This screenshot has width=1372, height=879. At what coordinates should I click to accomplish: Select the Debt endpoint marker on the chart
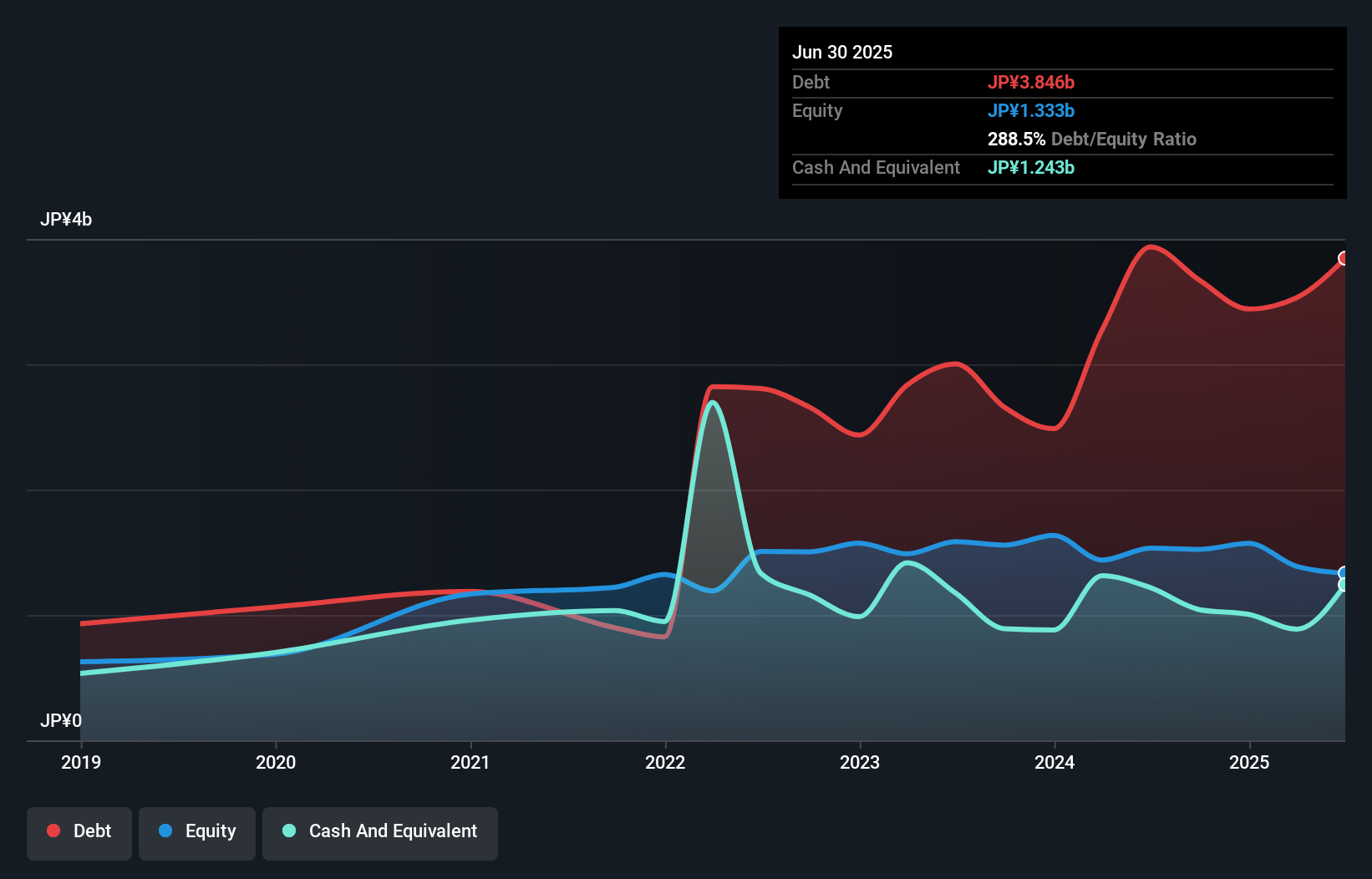pos(1344,259)
